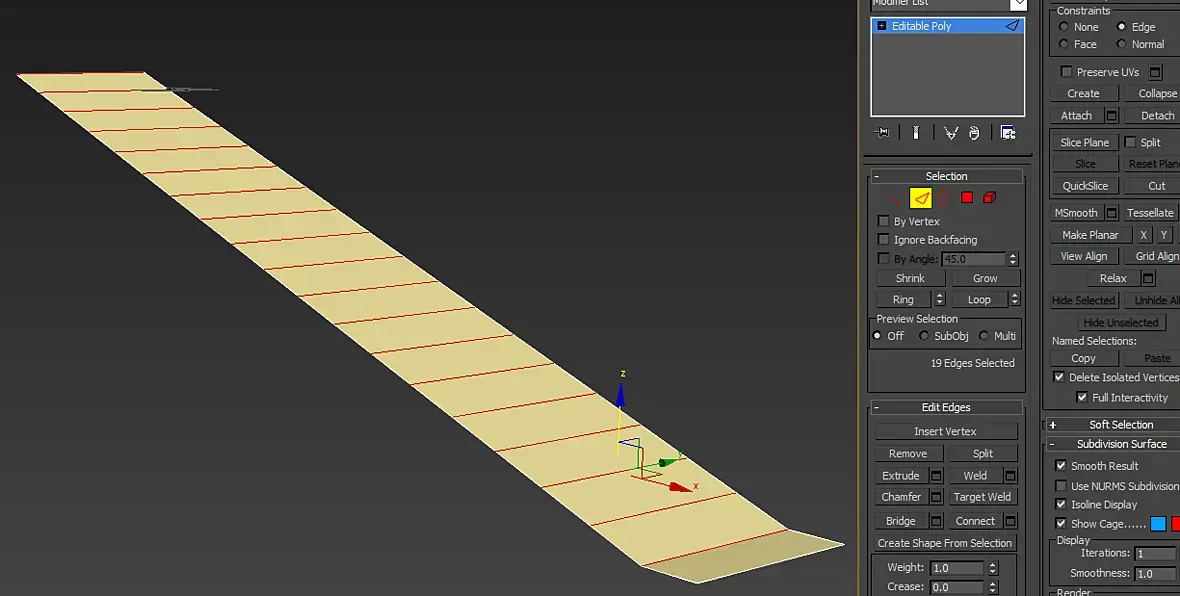The image size is (1180, 596).
Task: Click the move gizmo Y axis arrow
Action: tap(668, 462)
